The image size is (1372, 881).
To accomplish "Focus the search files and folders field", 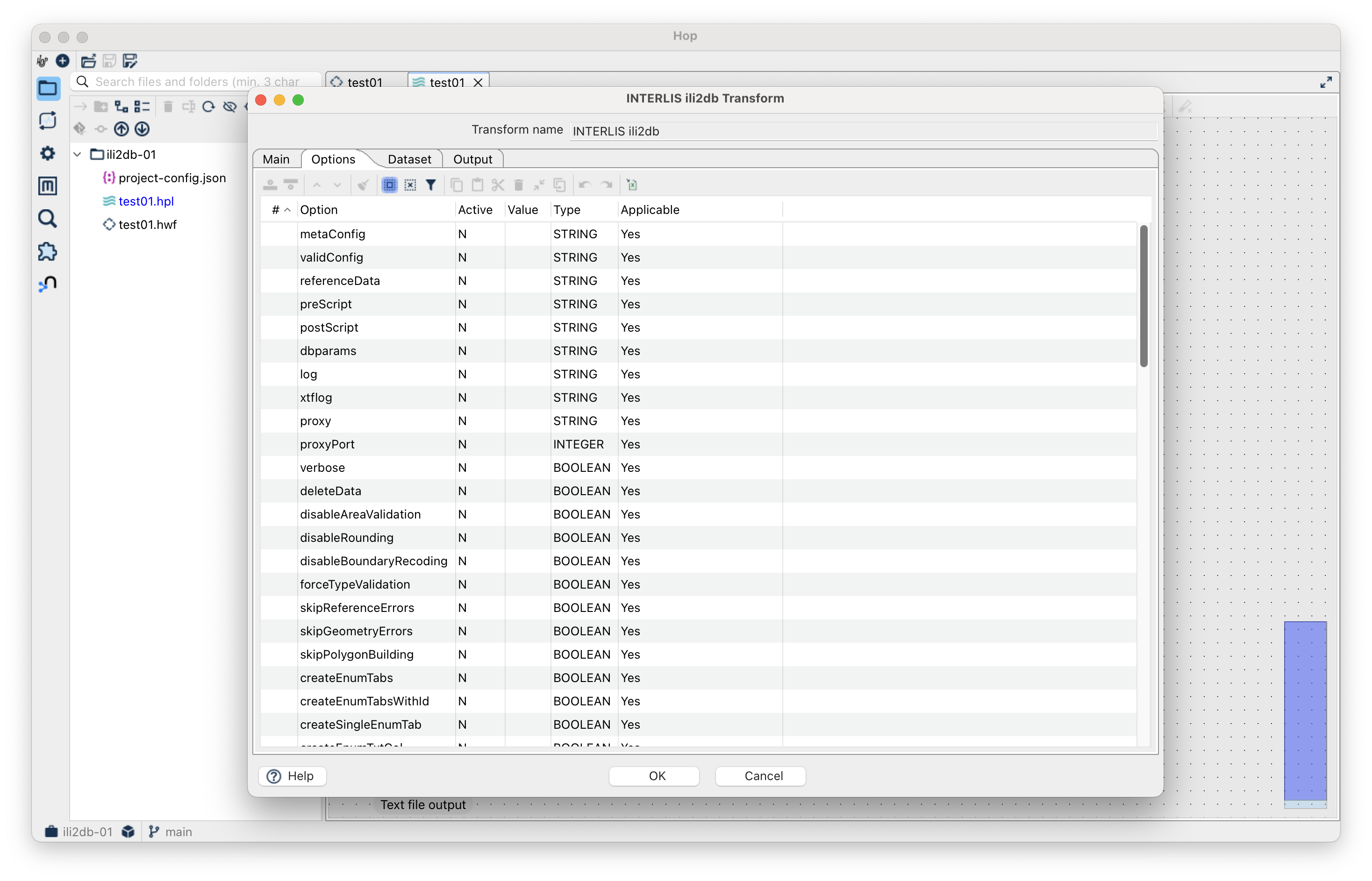I will click(x=196, y=82).
